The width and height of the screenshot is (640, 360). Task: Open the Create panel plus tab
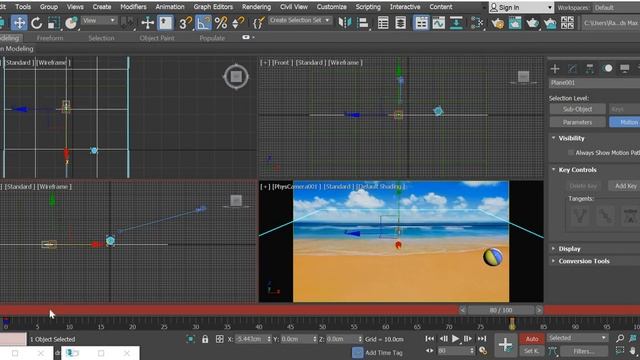point(555,69)
